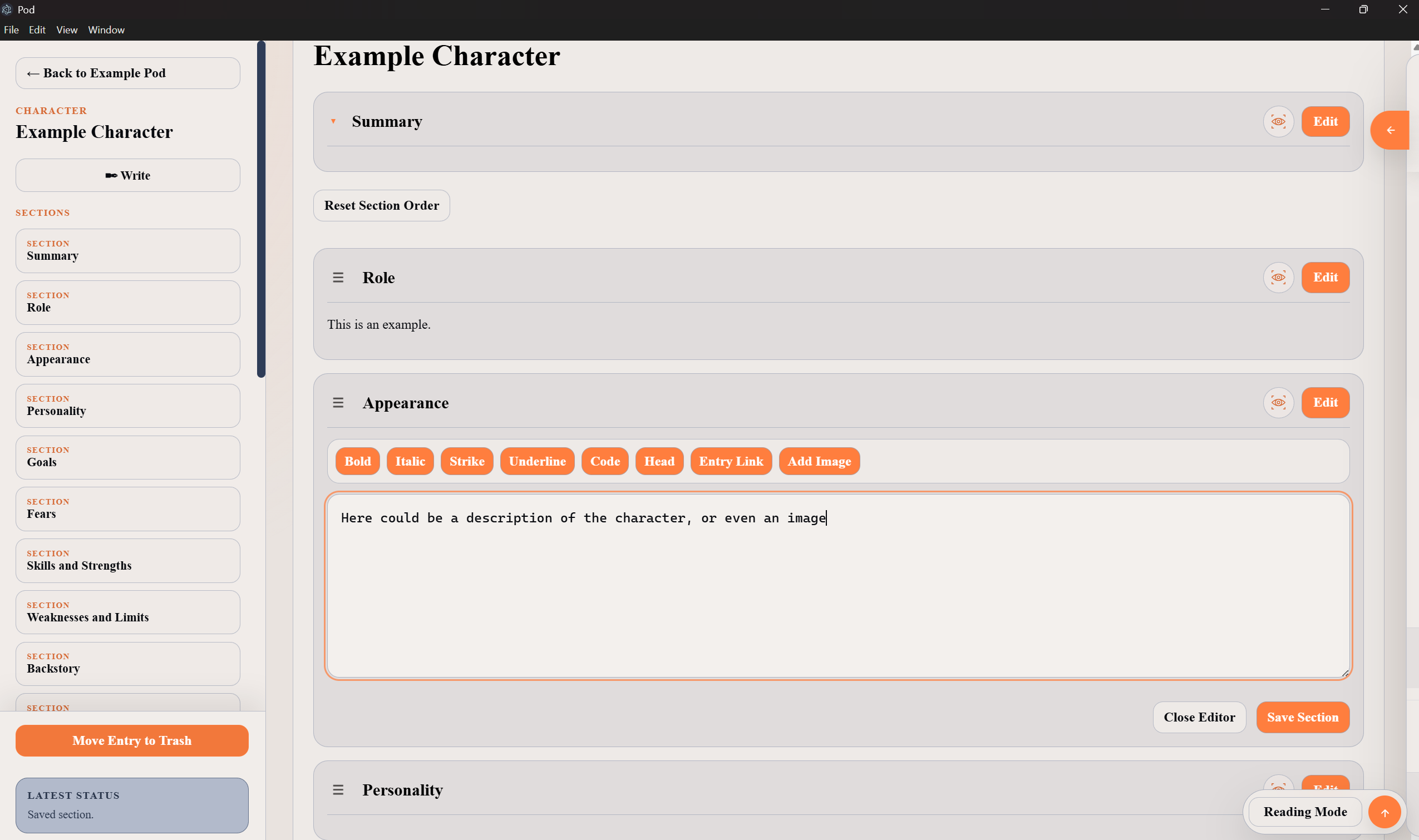Viewport: 1419px width, 840px height.
Task: Click the Personality section drag handle
Action: (x=338, y=789)
